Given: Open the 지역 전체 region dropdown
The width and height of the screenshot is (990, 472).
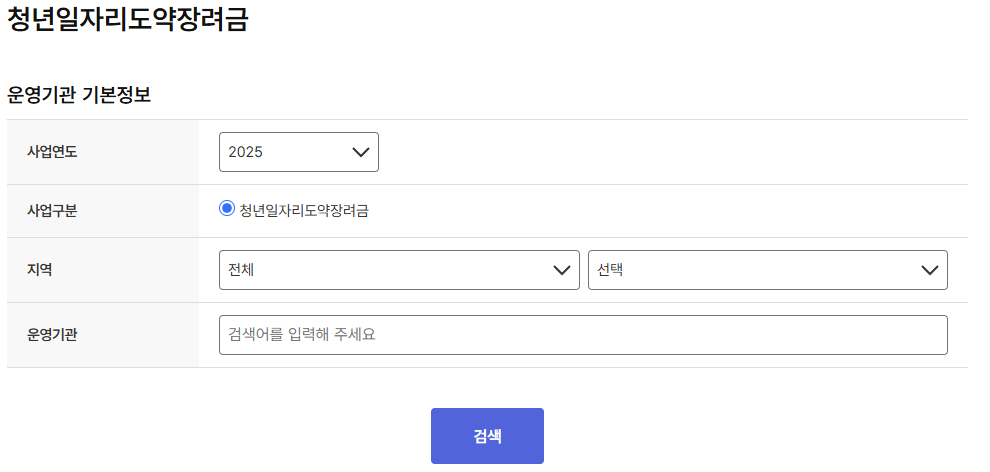Looking at the screenshot, I should click(399, 270).
